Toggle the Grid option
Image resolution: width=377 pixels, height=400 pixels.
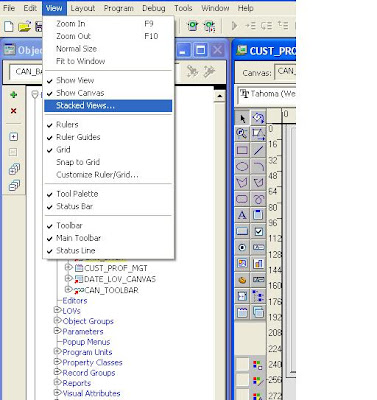[x=108, y=150]
